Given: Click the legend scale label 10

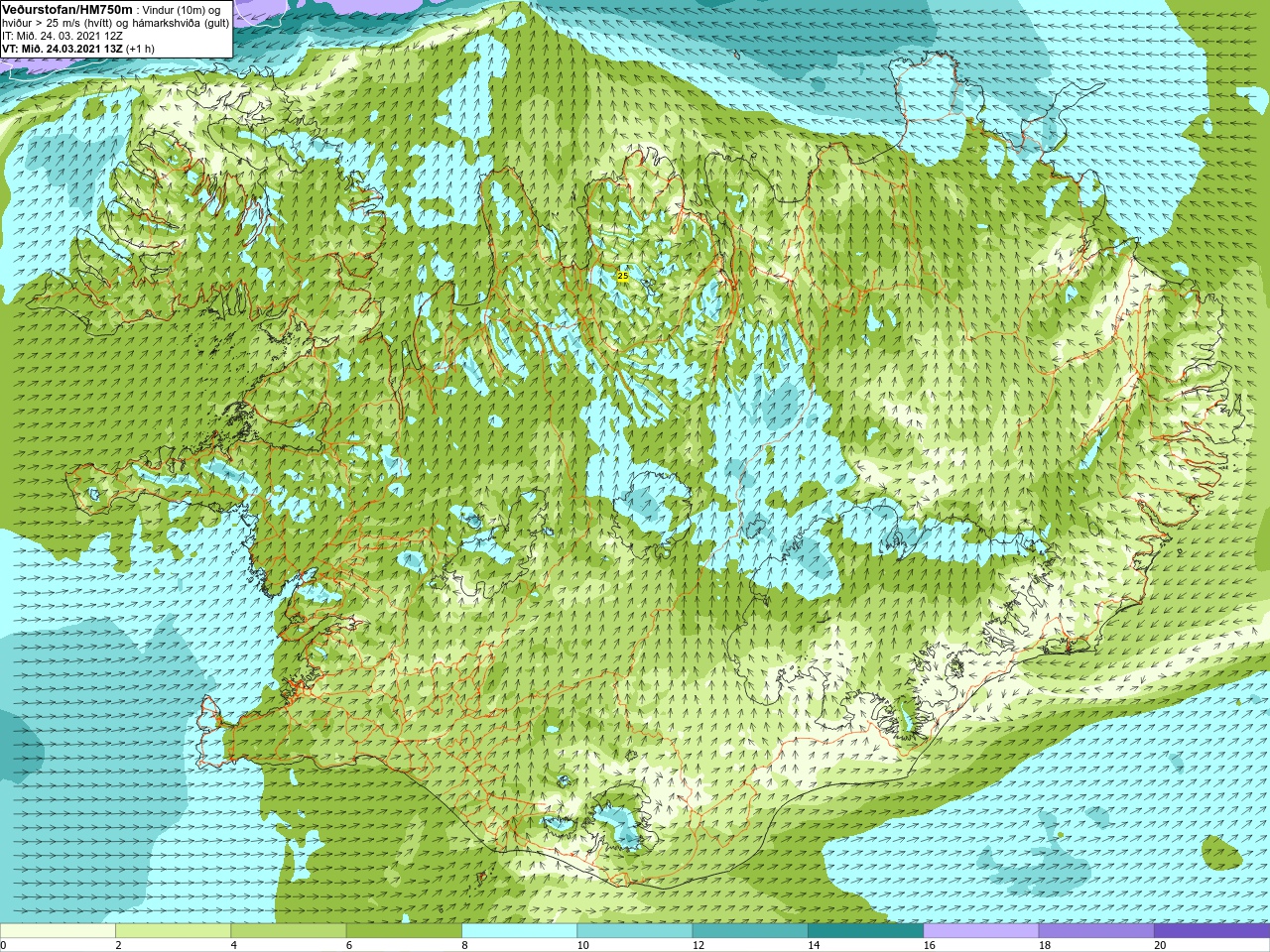Looking at the screenshot, I should tap(583, 945).
